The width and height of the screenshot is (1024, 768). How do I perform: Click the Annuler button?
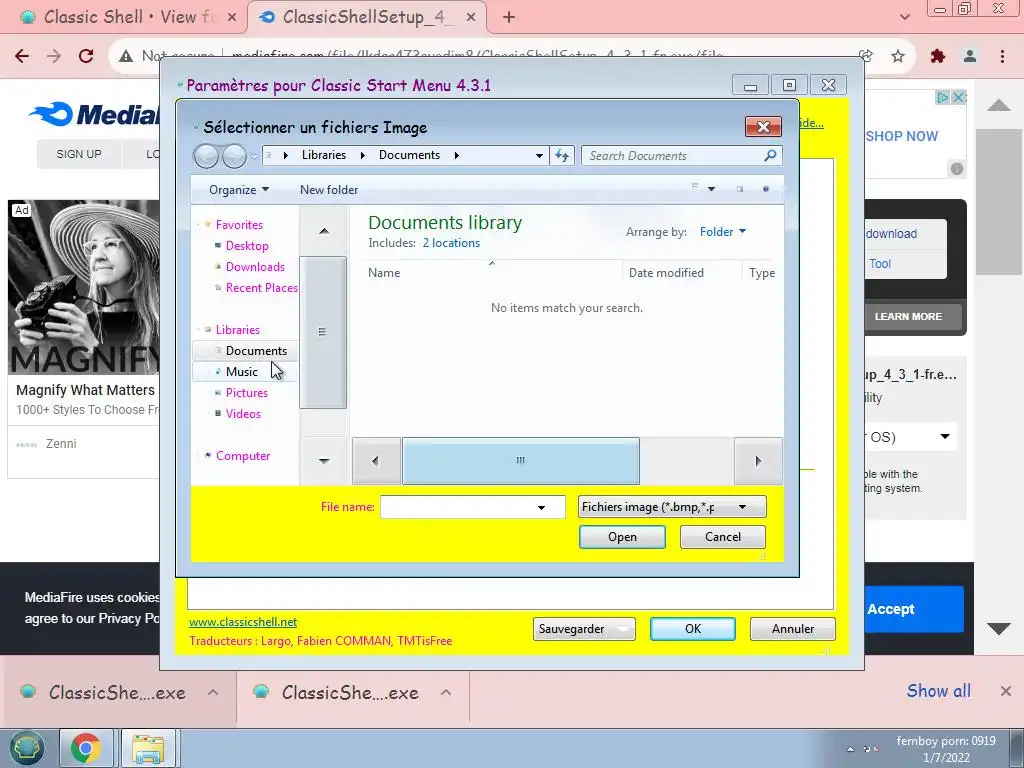(x=793, y=629)
